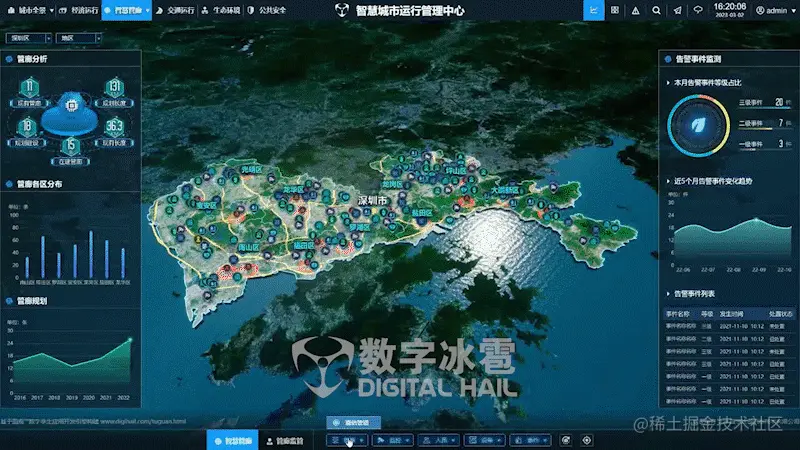Image resolution: width=800 pixels, height=450 pixels.
Task: Collapse the 本月告警事件等级占比 section
Action: click(668, 83)
